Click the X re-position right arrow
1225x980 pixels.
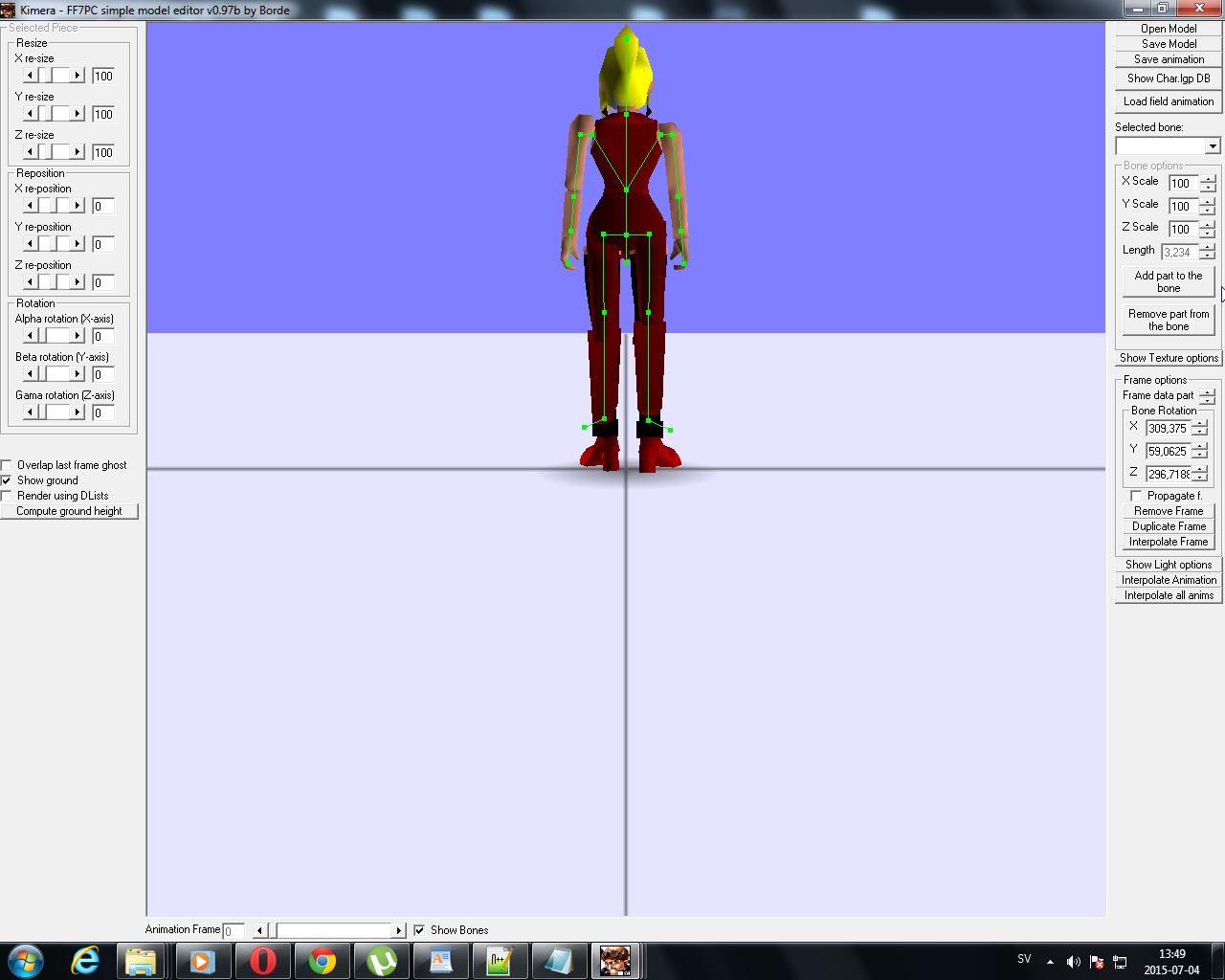tap(78, 205)
